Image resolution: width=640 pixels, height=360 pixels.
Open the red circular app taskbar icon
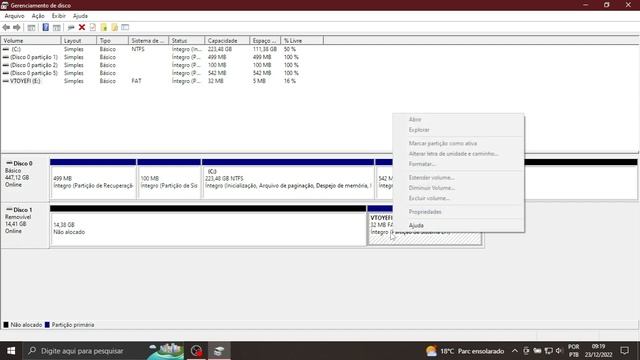point(196,351)
